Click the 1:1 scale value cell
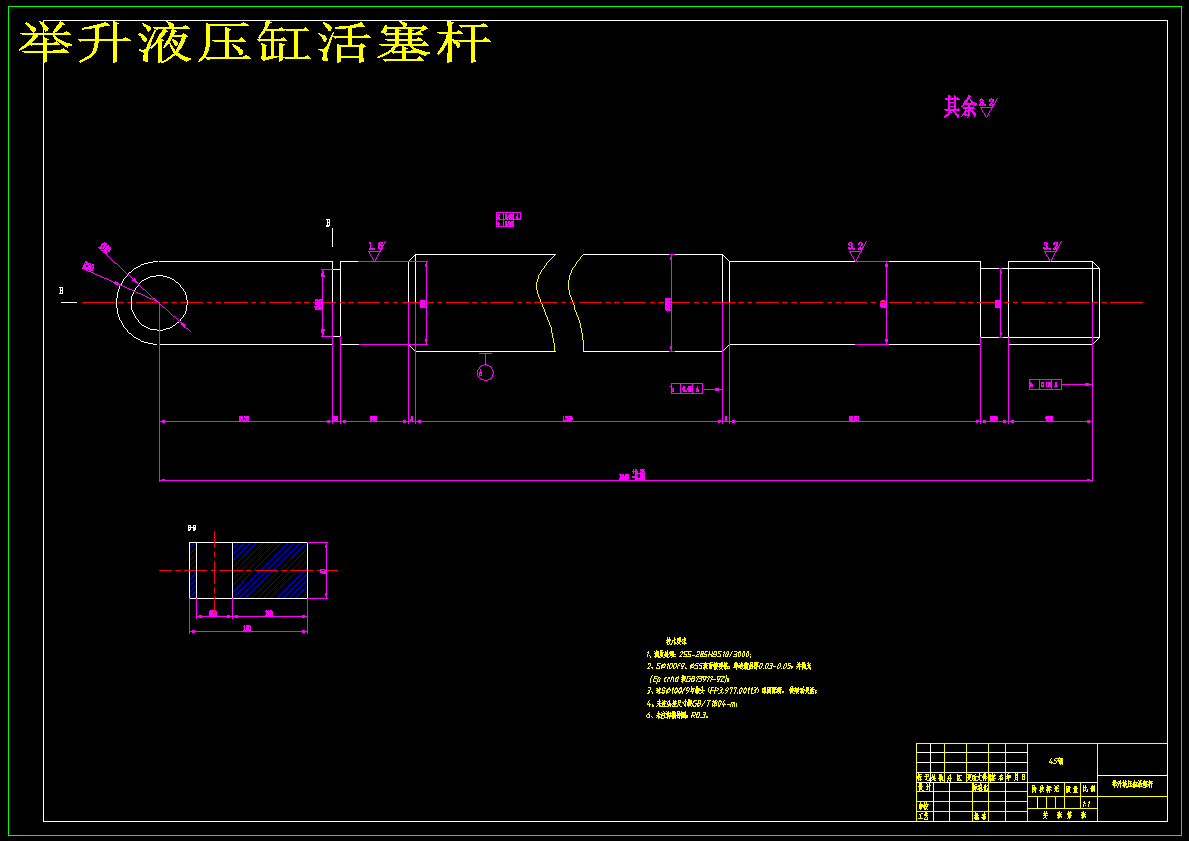 [x=1087, y=803]
